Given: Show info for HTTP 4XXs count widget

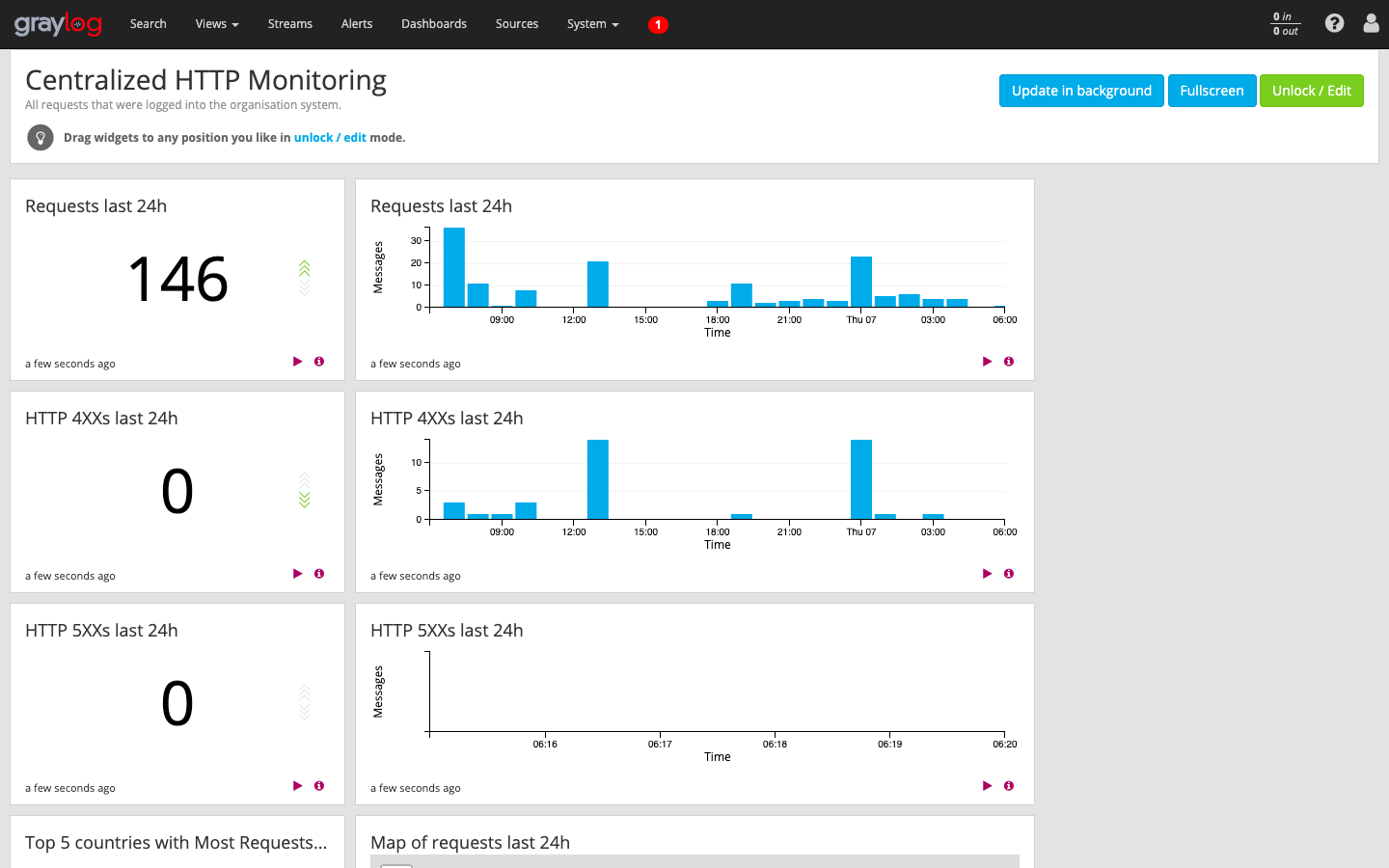Looking at the screenshot, I should [319, 574].
